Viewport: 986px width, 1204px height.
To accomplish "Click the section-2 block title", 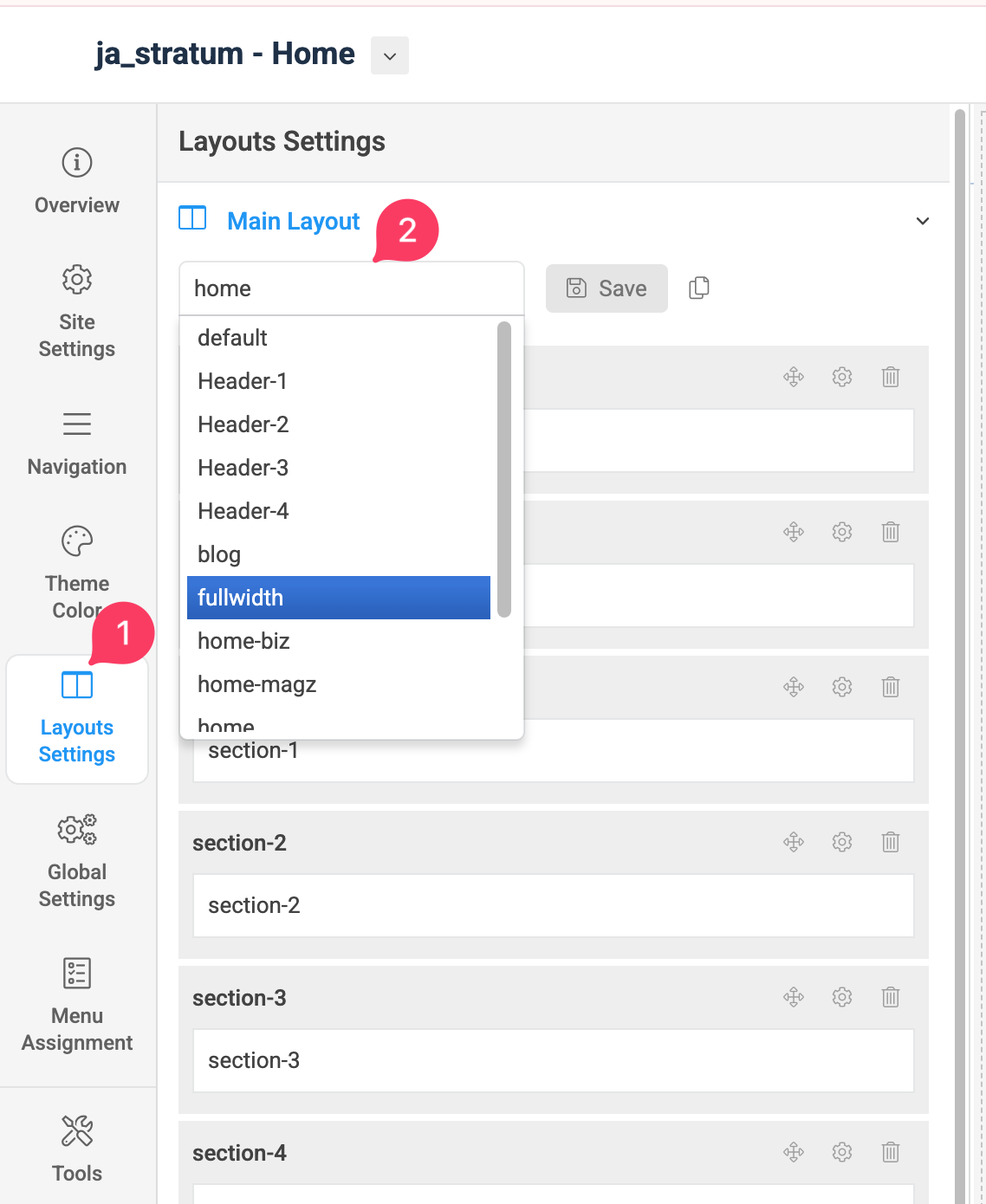I will click(x=239, y=843).
